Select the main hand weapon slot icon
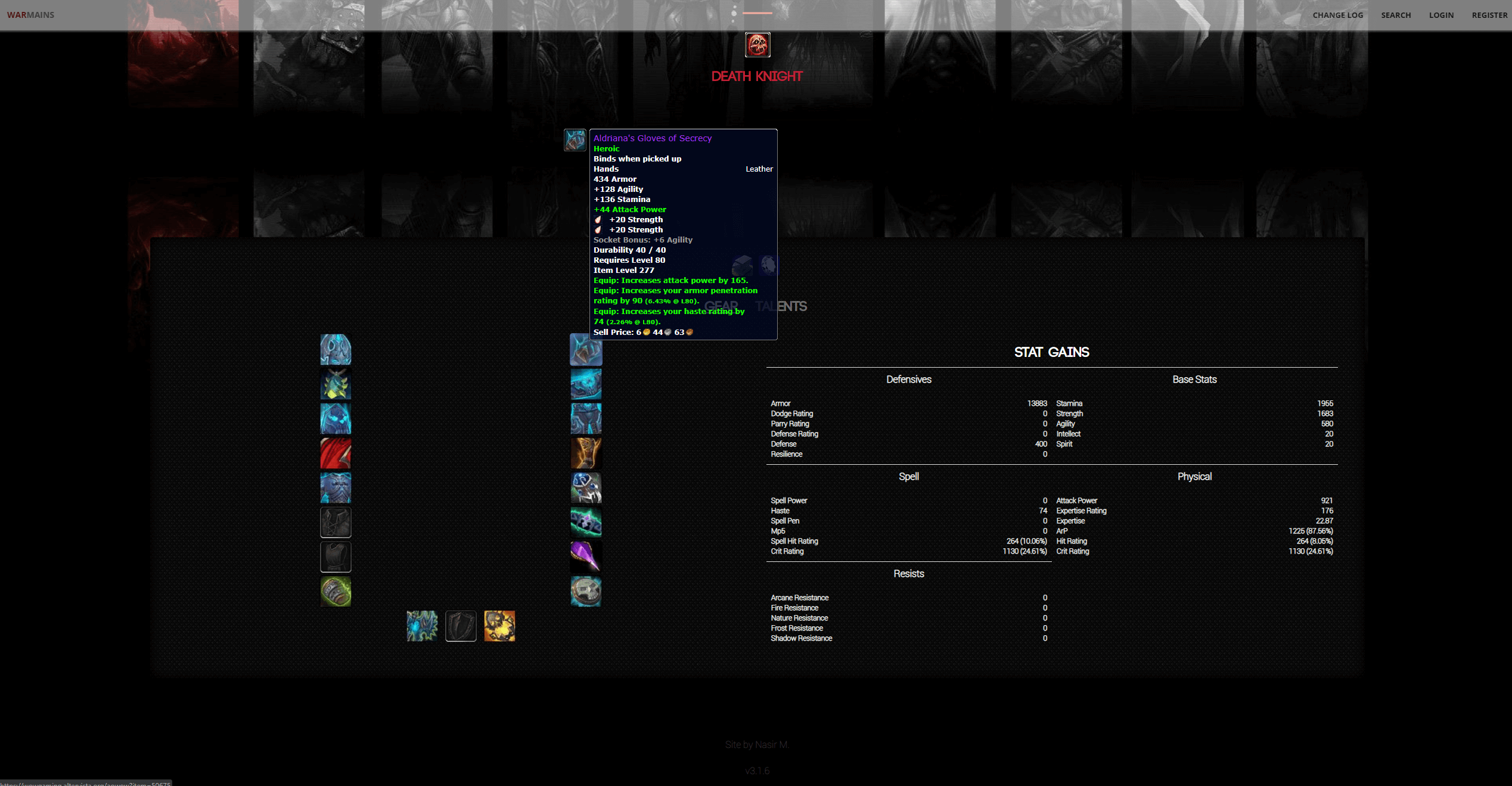This screenshot has height=786, width=1512. [422, 626]
